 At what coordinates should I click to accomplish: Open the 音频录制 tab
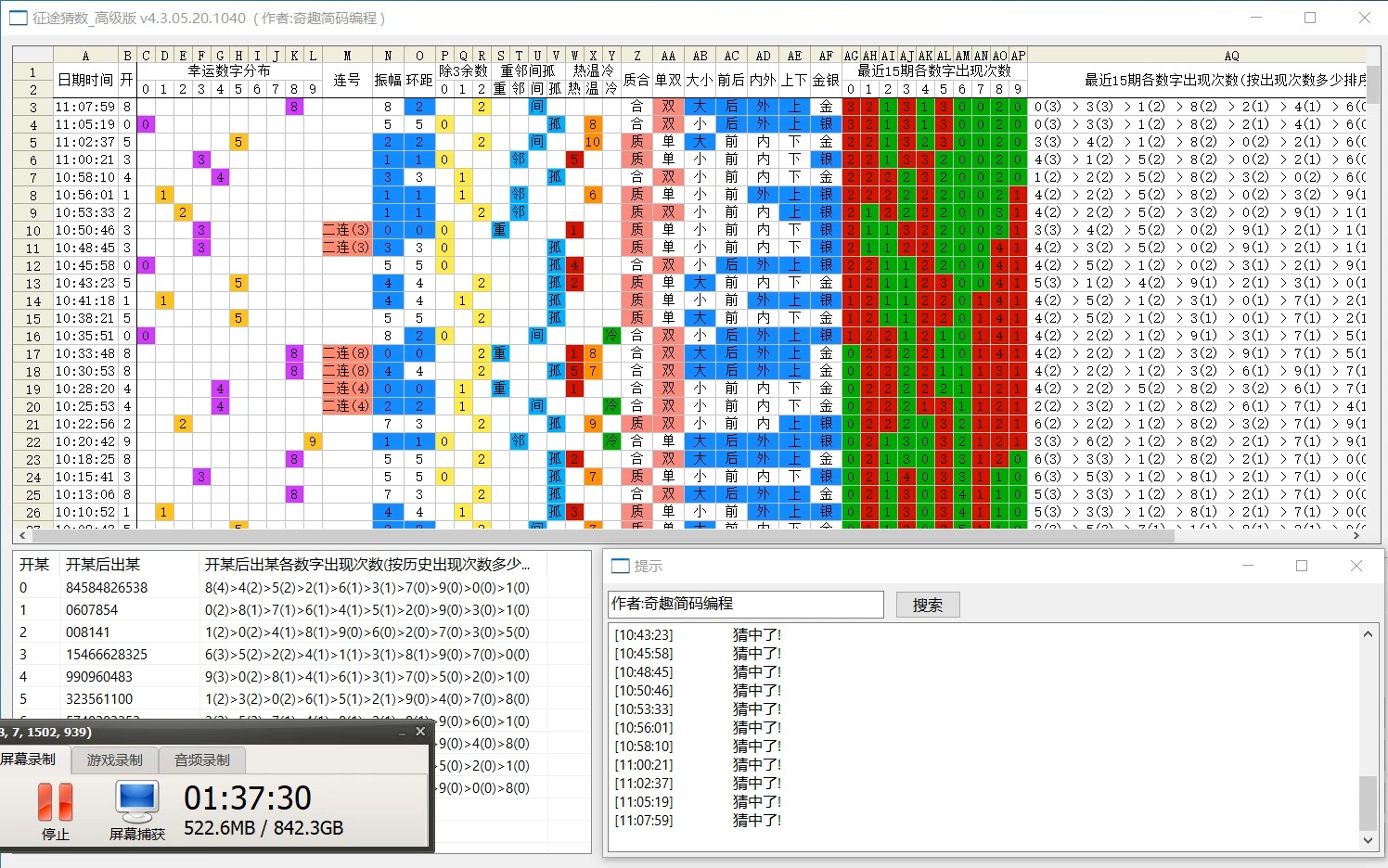[202, 759]
